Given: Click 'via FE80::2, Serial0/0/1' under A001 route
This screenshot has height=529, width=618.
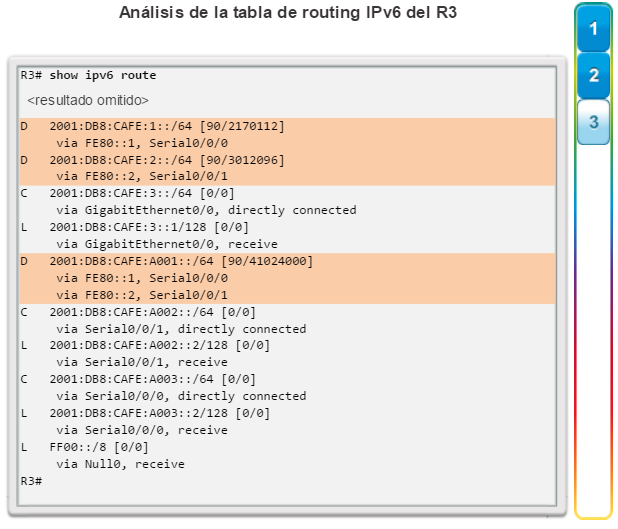Looking at the screenshot, I should coord(142,295).
